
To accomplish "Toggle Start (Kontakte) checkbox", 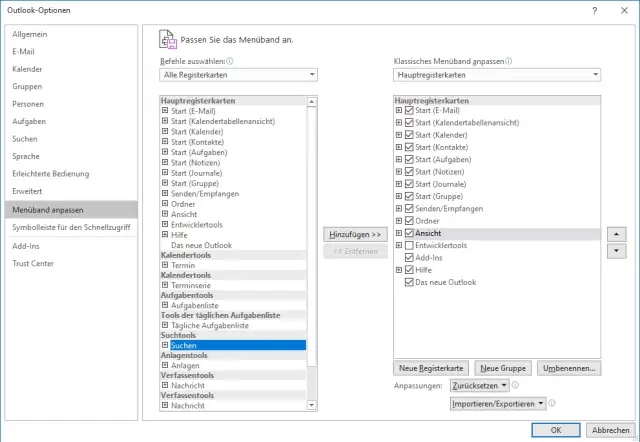I will pyautogui.click(x=409, y=147).
